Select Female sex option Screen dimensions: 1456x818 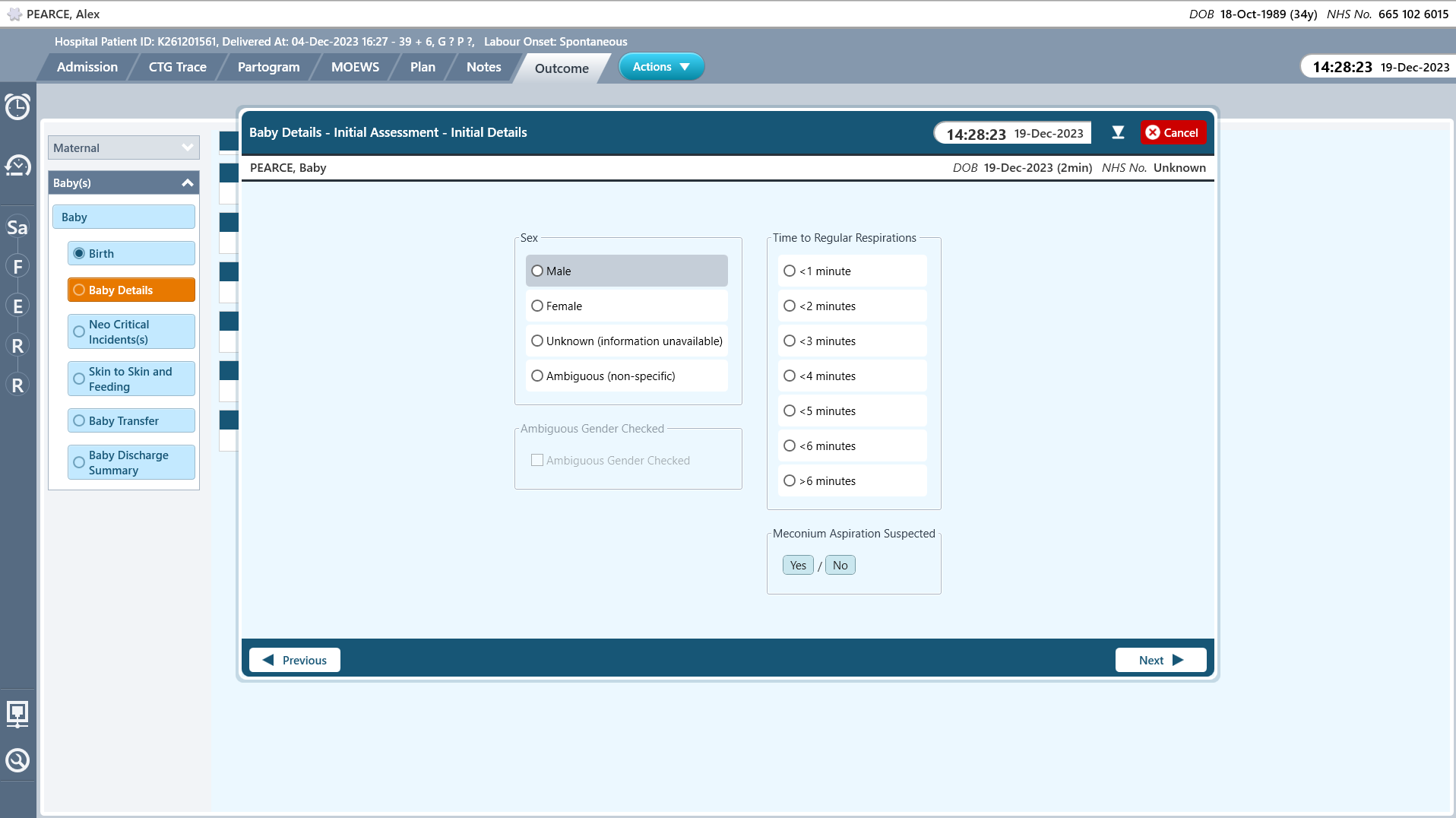tap(626, 306)
